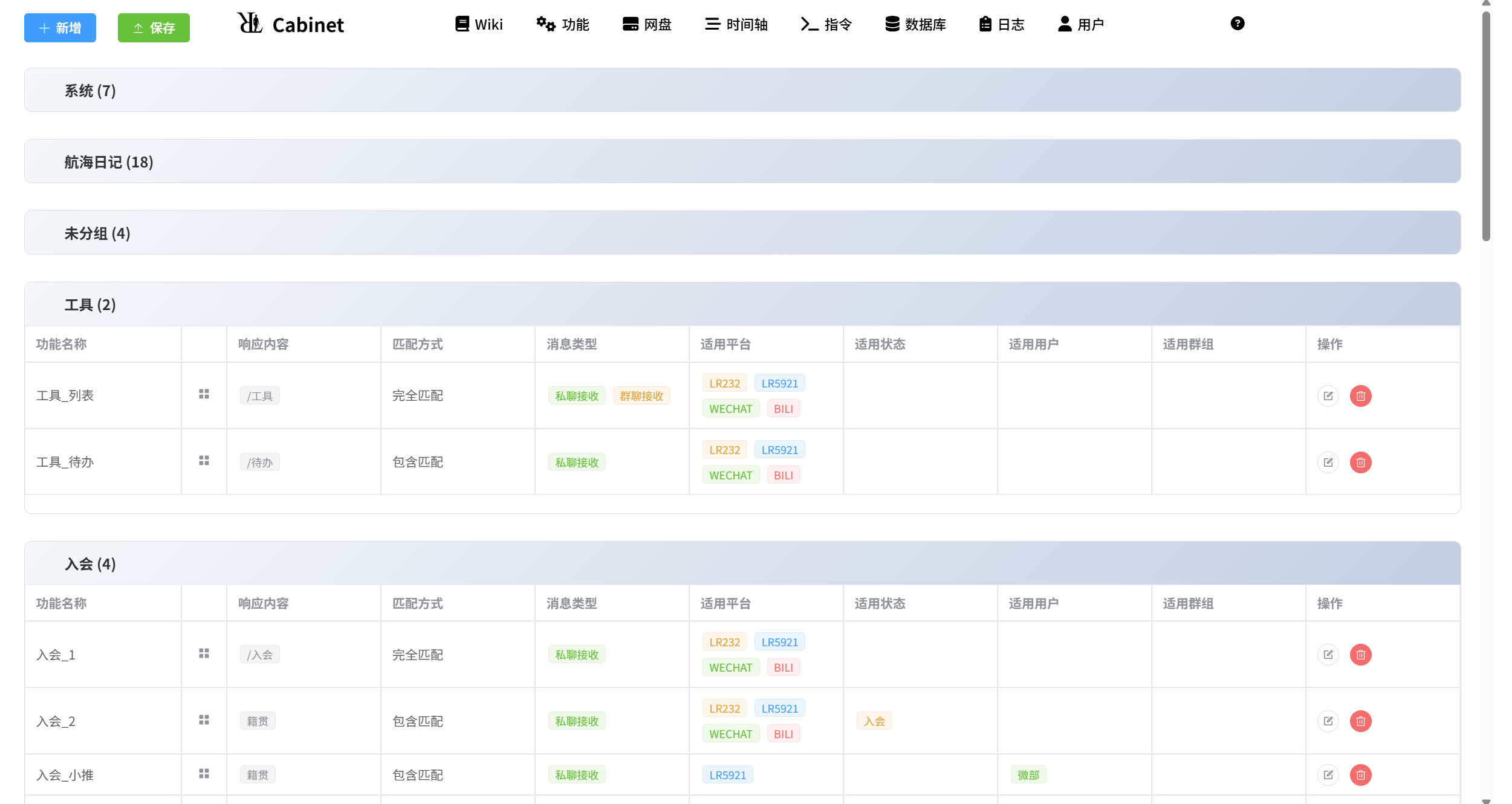Click the 新增 button
The height and width of the screenshot is (804, 1512).
60,28
